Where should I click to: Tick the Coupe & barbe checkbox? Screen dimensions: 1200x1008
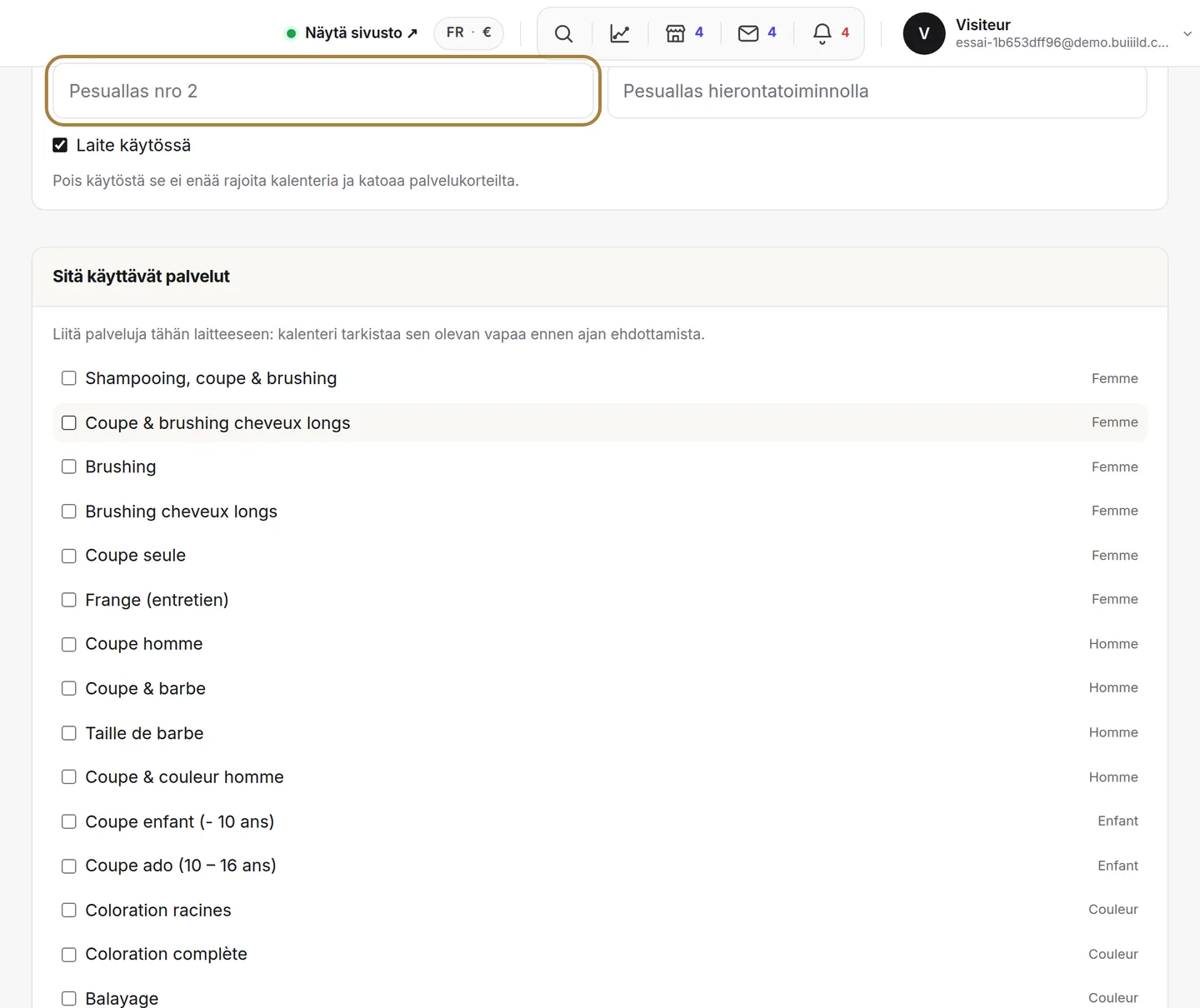pos(69,688)
